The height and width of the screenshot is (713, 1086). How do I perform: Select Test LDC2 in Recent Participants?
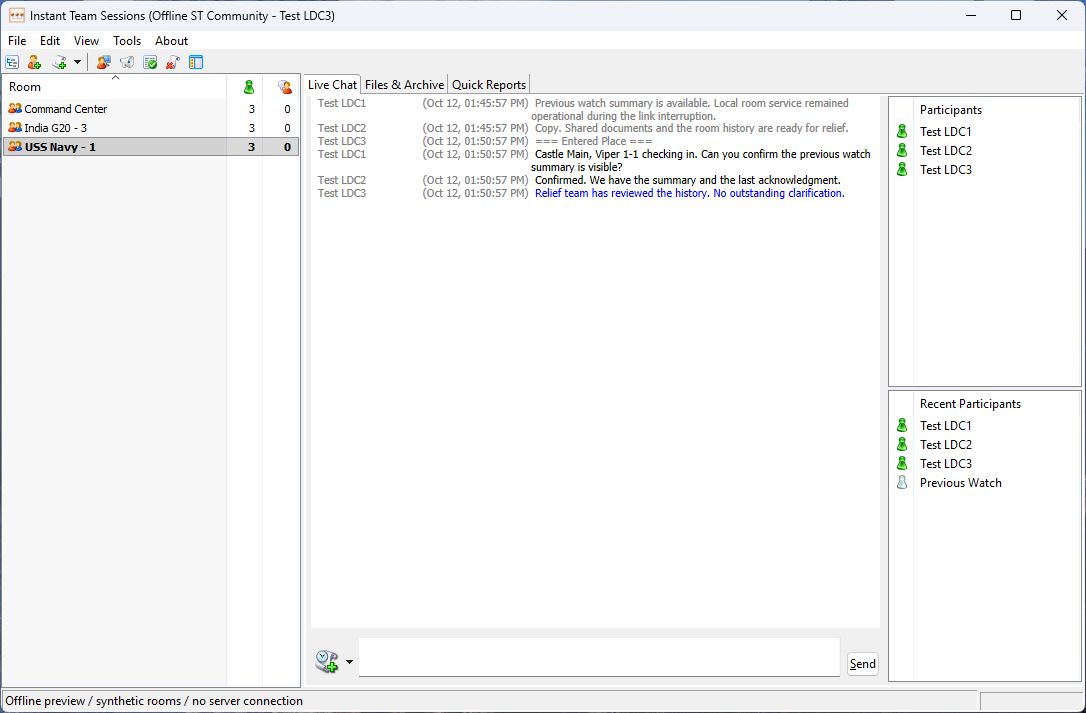pyautogui.click(x=945, y=445)
